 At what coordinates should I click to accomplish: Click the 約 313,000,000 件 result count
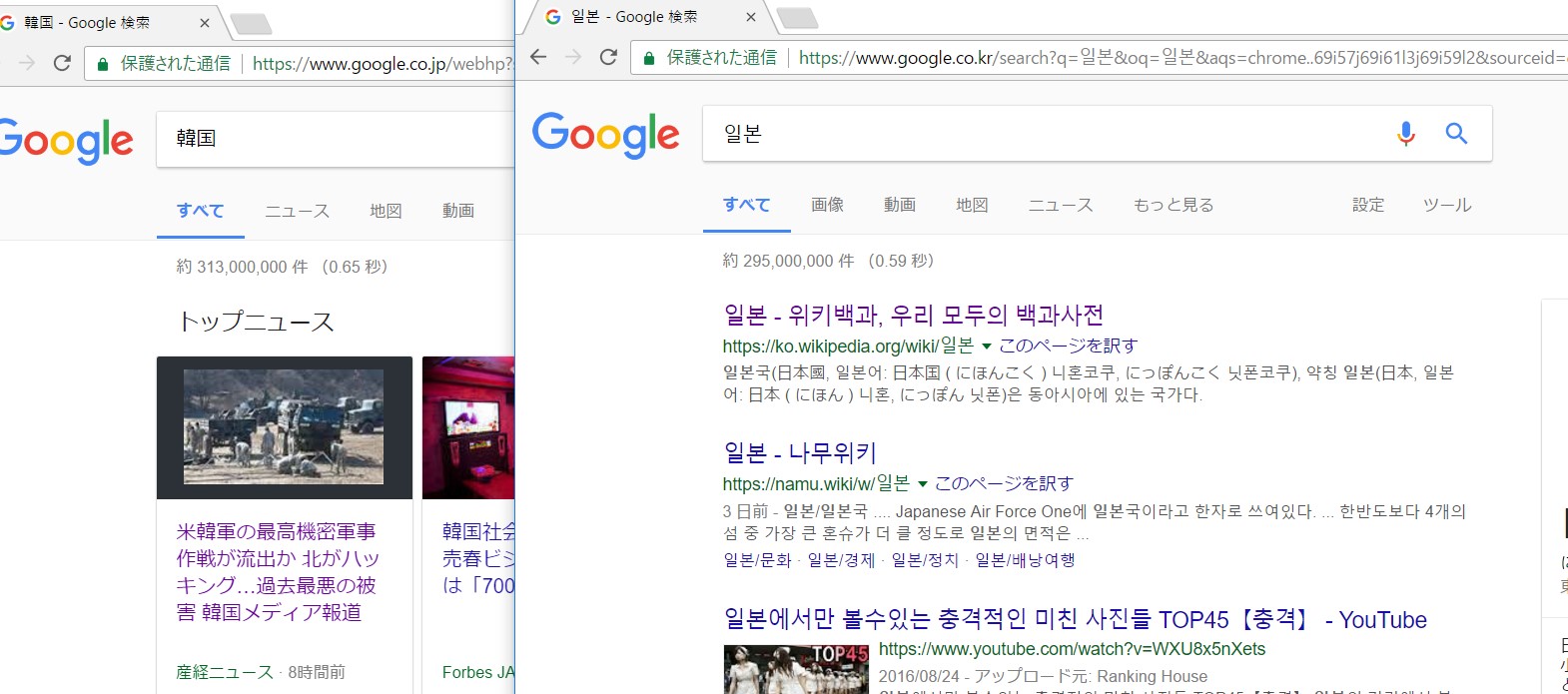point(243,267)
